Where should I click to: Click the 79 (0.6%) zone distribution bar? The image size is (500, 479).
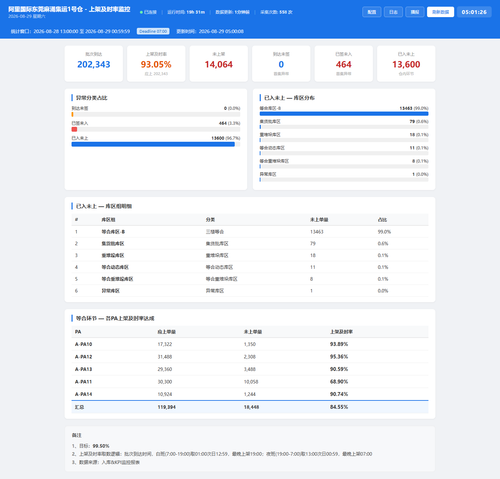click(344, 127)
